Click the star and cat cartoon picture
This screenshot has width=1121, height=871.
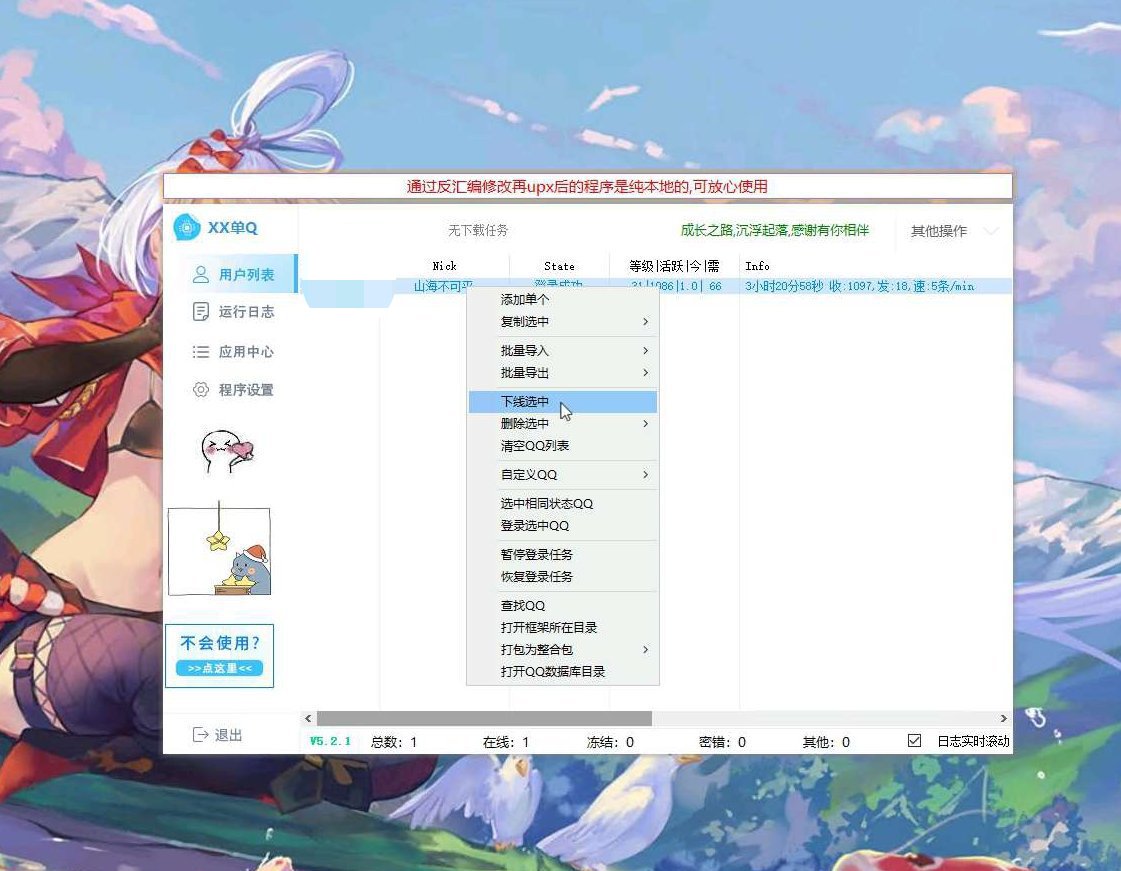(x=219, y=551)
